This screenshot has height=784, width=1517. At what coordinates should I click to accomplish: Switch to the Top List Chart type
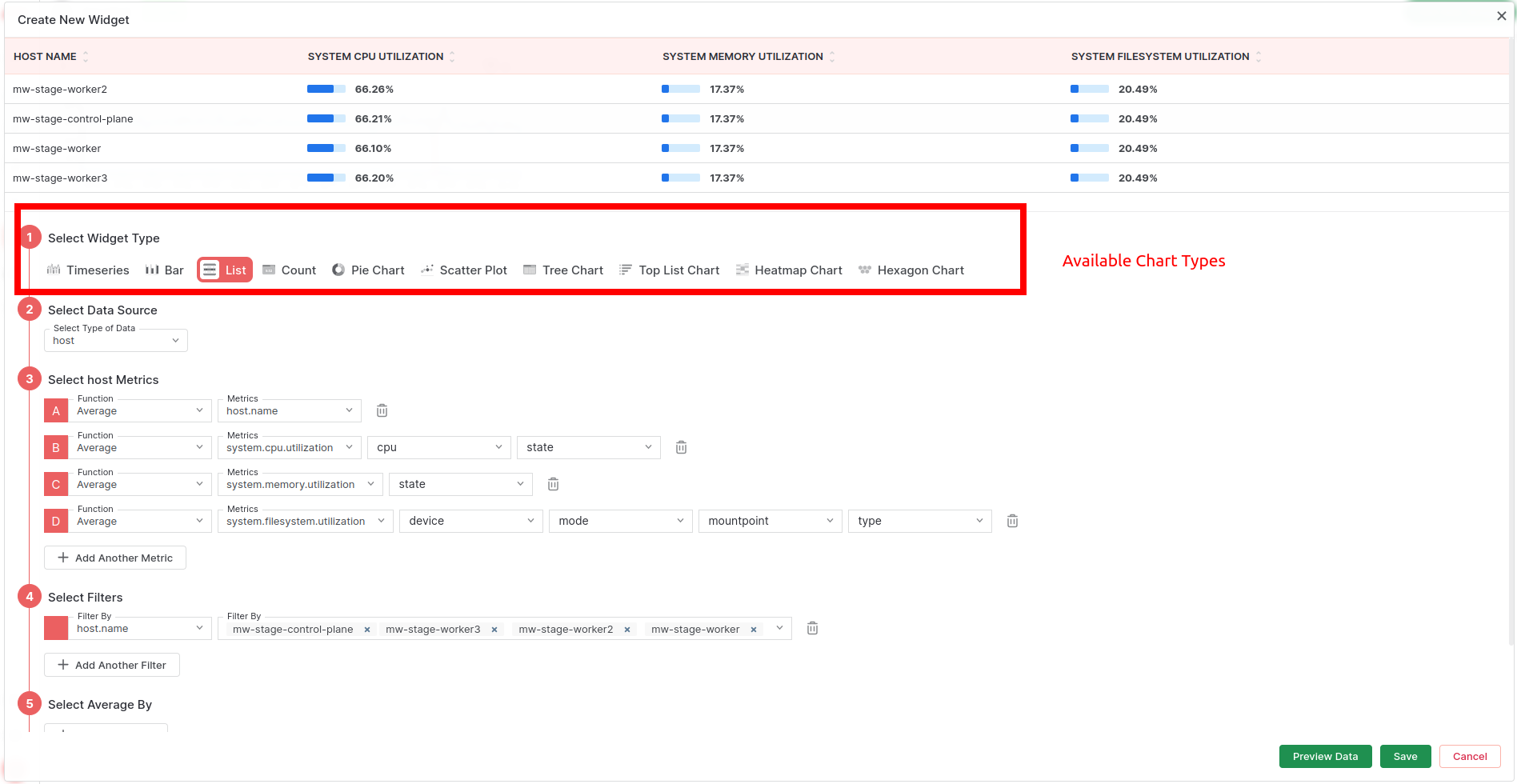(669, 270)
